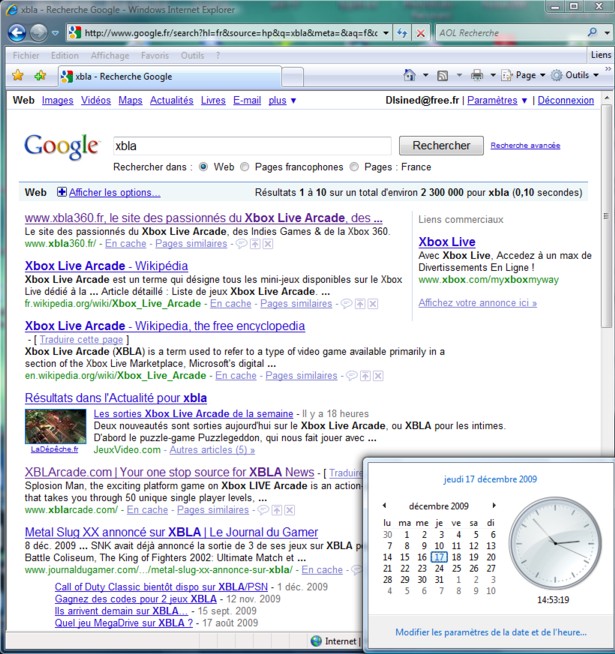Expand Google plus menu
The height and width of the screenshot is (654, 615).
point(282,101)
